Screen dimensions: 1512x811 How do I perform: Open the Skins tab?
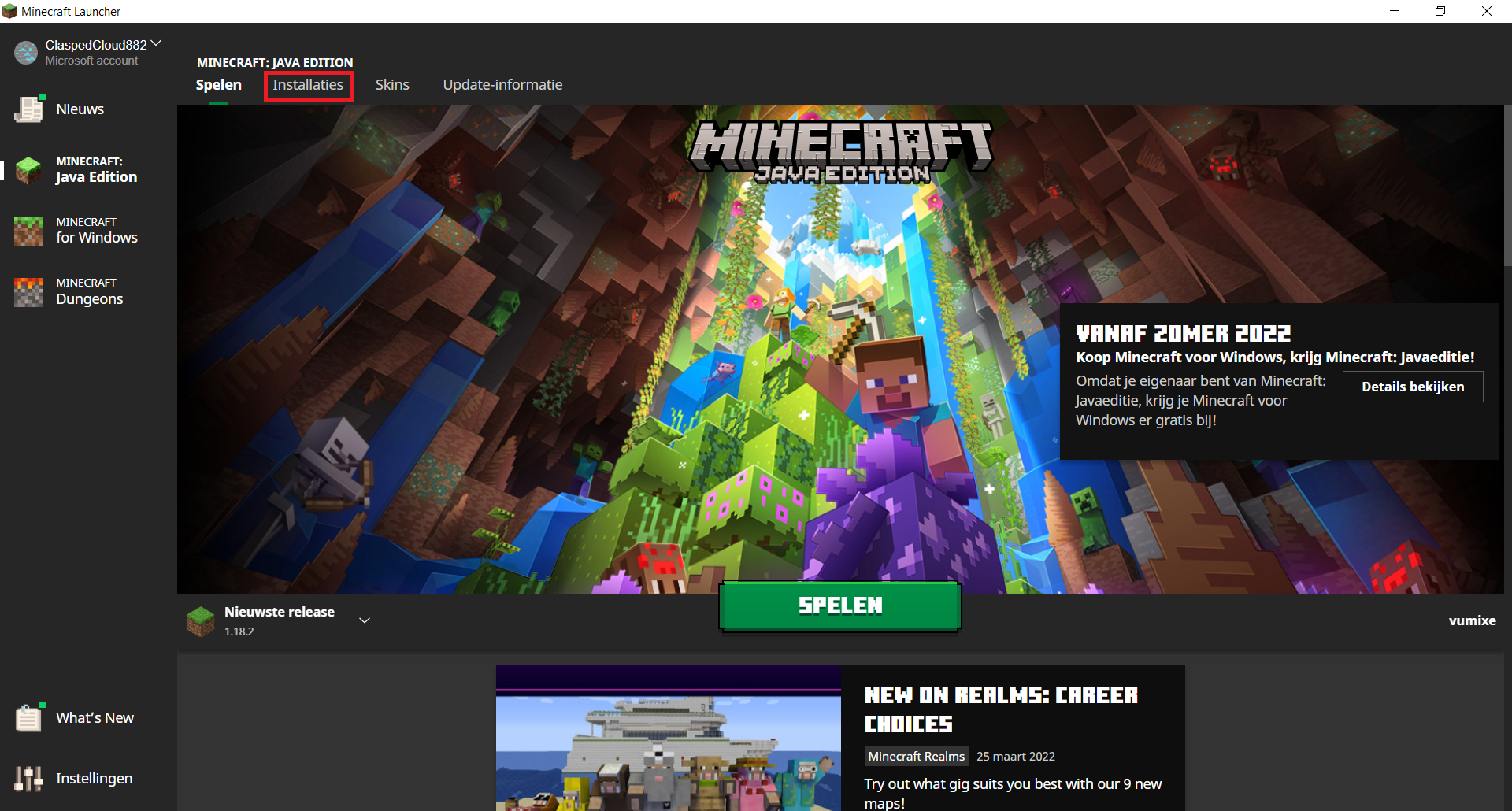pyautogui.click(x=392, y=84)
